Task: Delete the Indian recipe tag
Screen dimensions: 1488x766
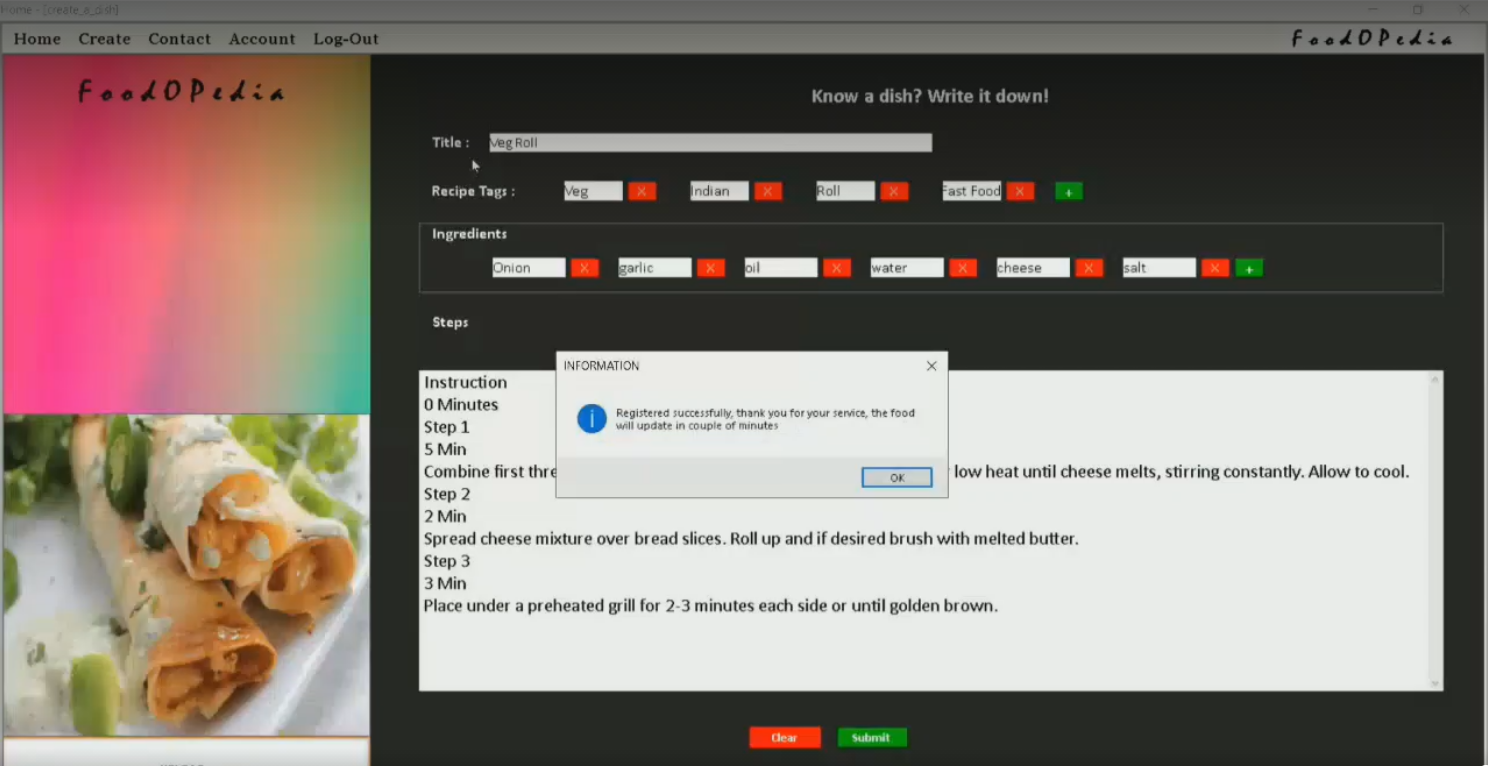Action: (768, 191)
